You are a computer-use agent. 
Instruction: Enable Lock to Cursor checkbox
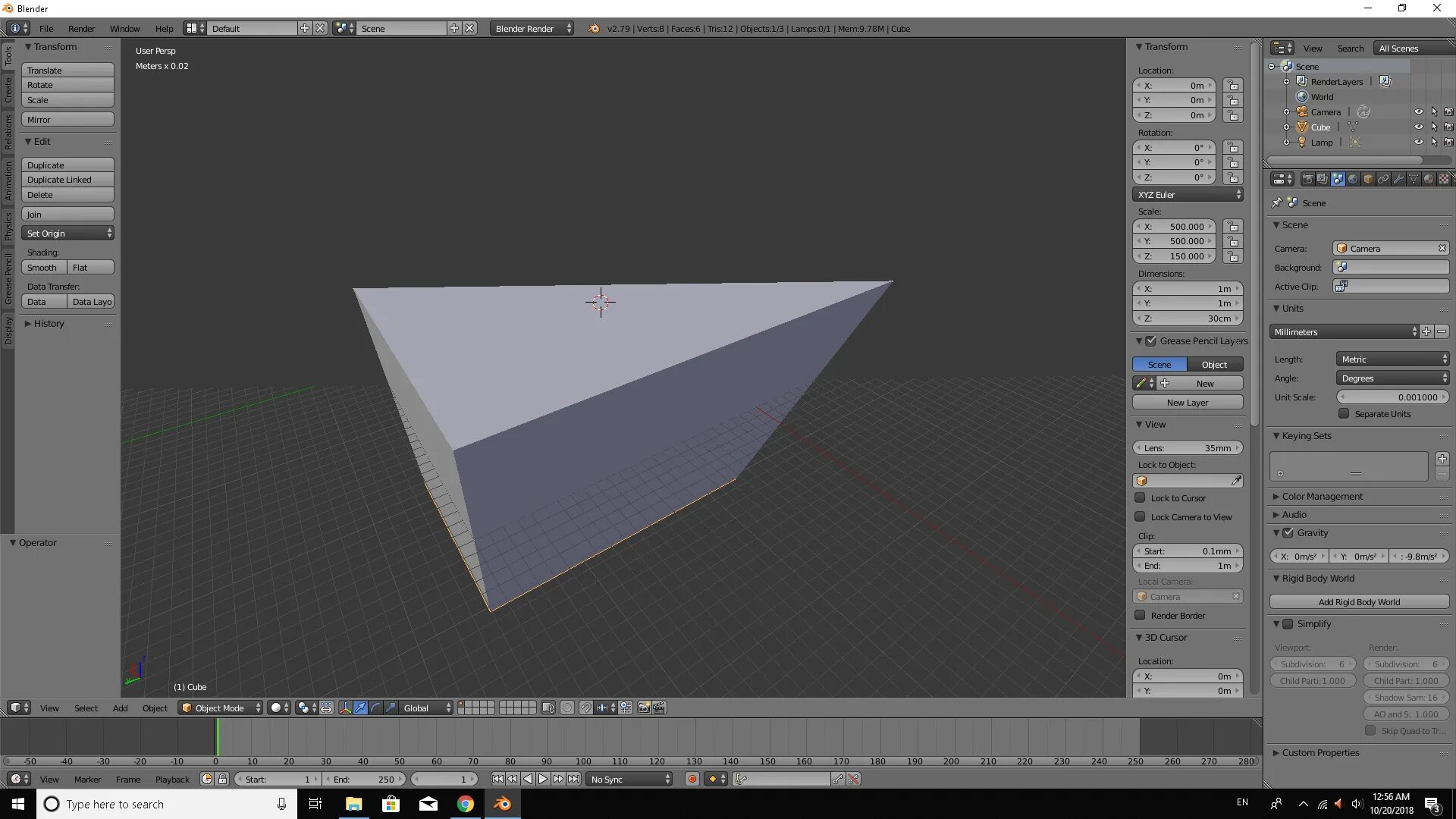[1140, 498]
